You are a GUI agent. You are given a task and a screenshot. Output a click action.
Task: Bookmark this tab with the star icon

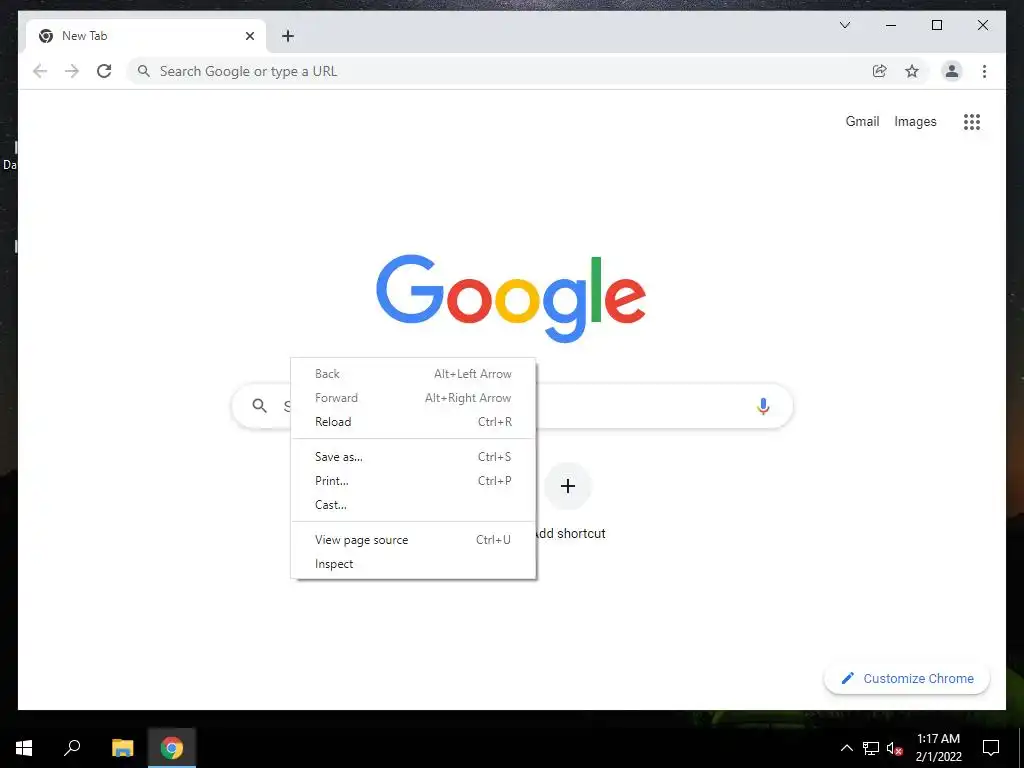click(x=912, y=71)
